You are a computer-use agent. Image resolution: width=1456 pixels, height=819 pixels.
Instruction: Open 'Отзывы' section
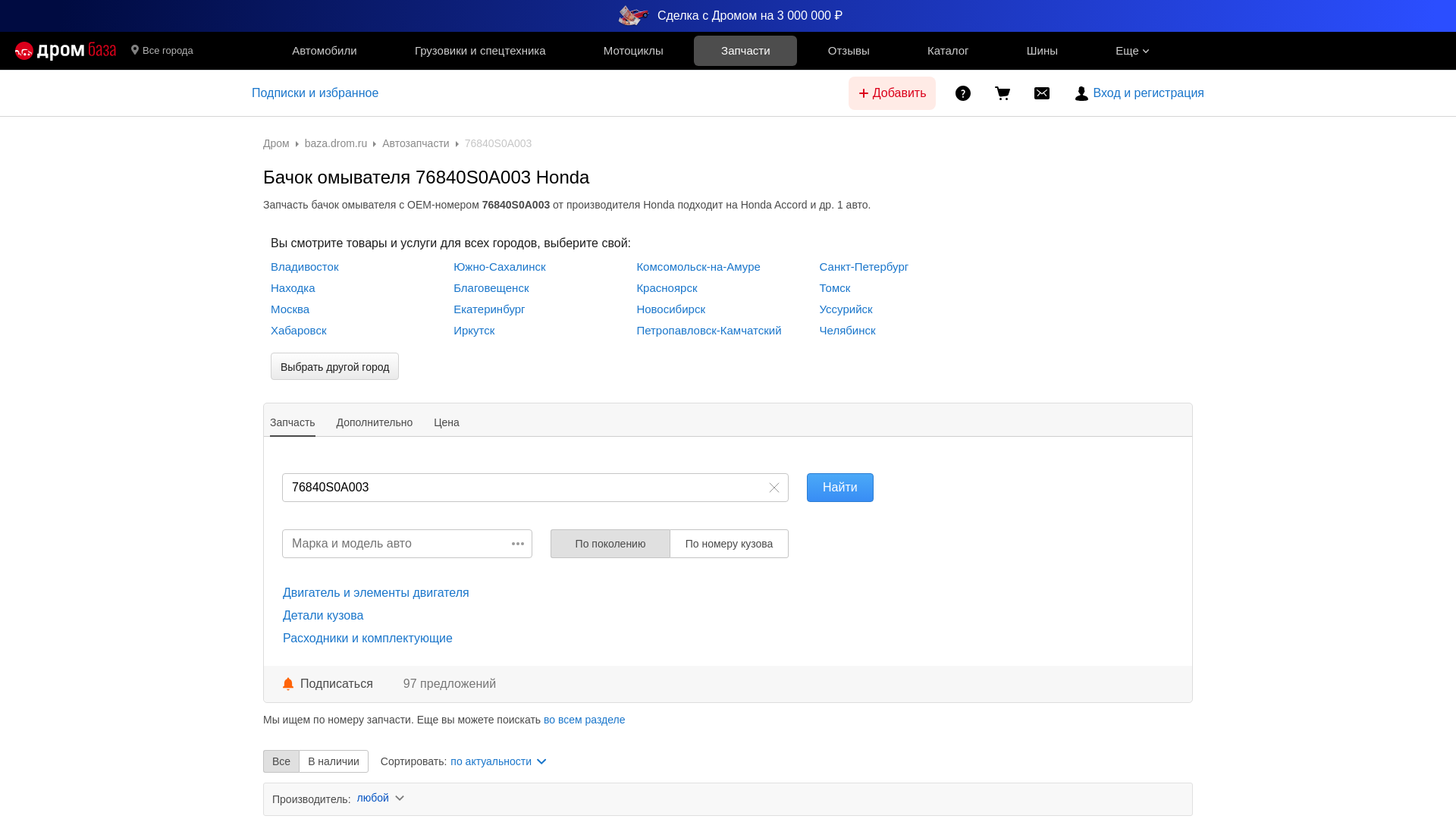[849, 51]
